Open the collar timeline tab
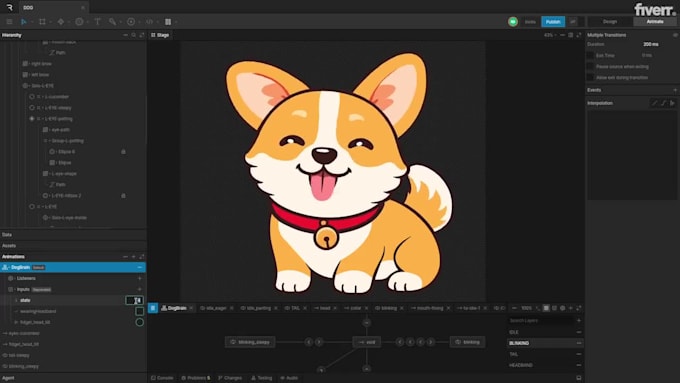Viewport: 680px width, 383px height. [353, 308]
